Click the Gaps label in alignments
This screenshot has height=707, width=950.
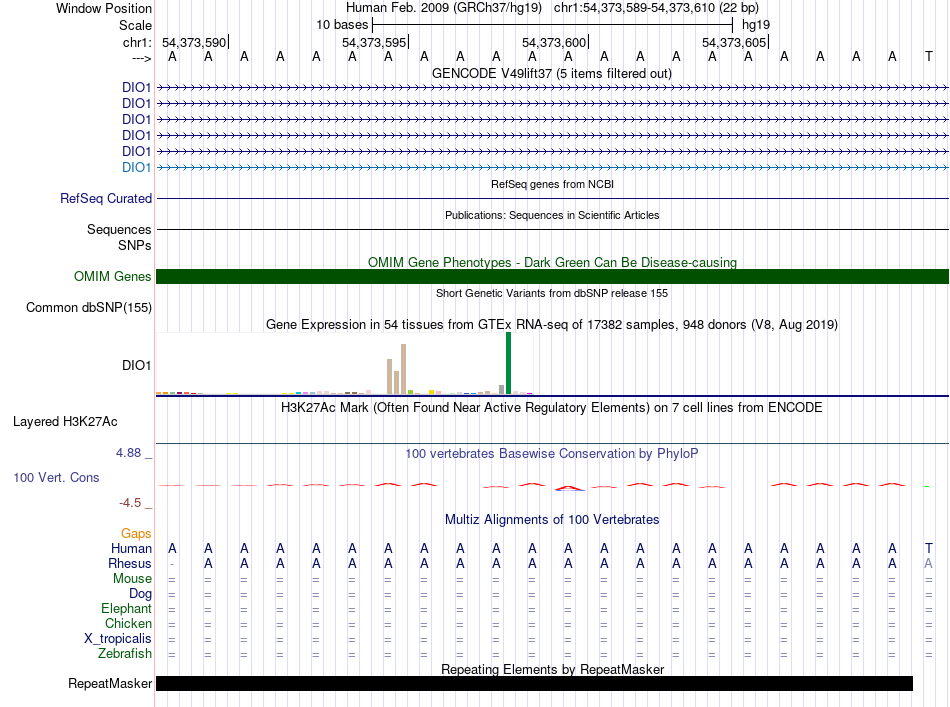click(136, 534)
